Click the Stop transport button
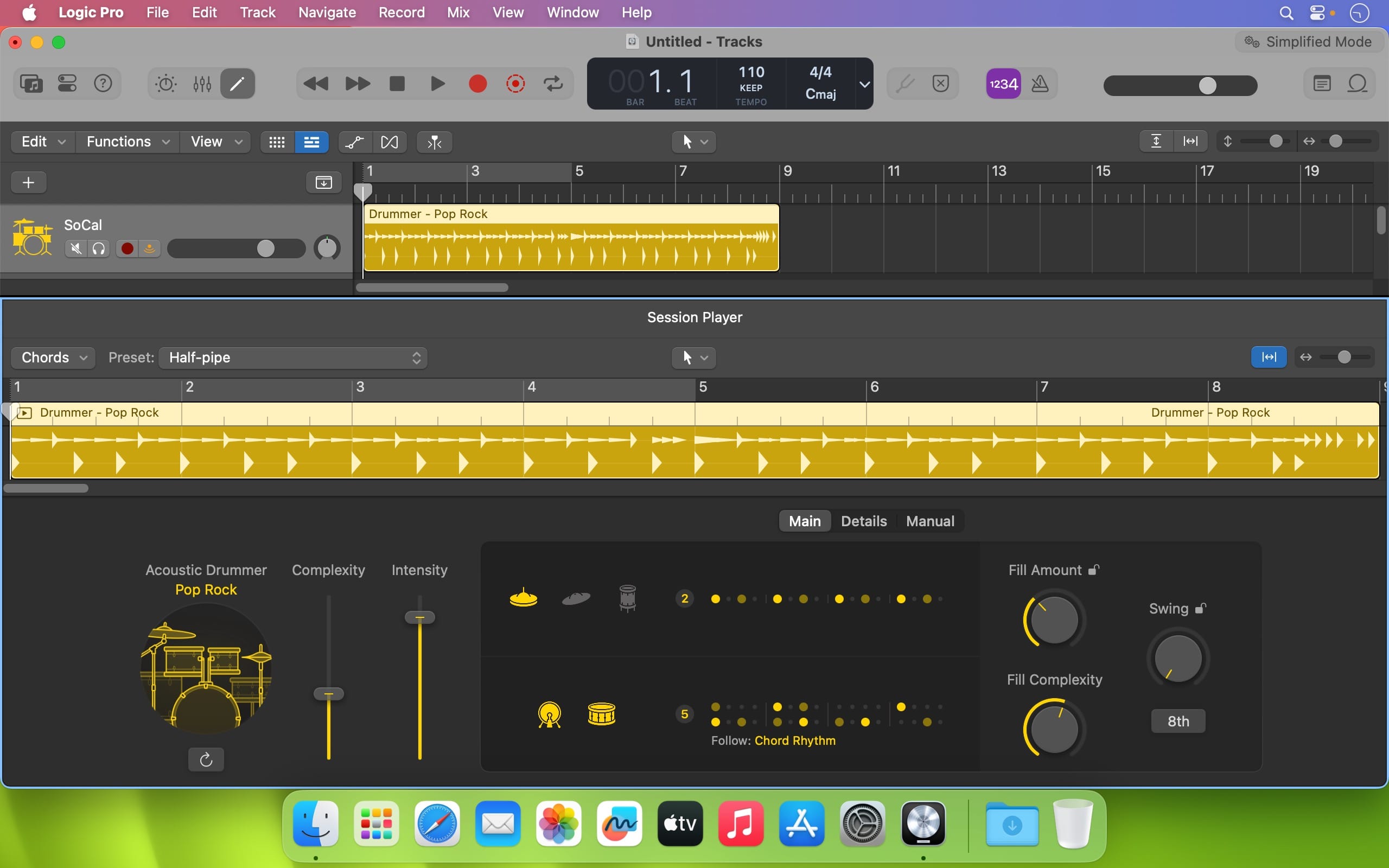Image resolution: width=1389 pixels, height=868 pixels. point(397,84)
